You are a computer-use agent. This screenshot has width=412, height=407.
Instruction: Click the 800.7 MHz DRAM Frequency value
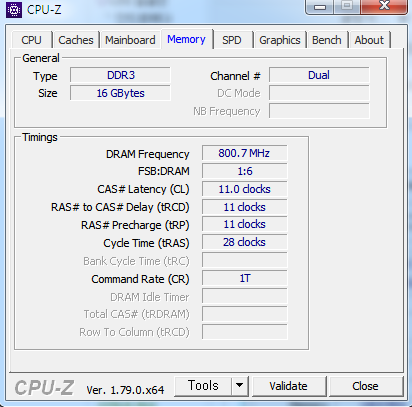click(244, 153)
